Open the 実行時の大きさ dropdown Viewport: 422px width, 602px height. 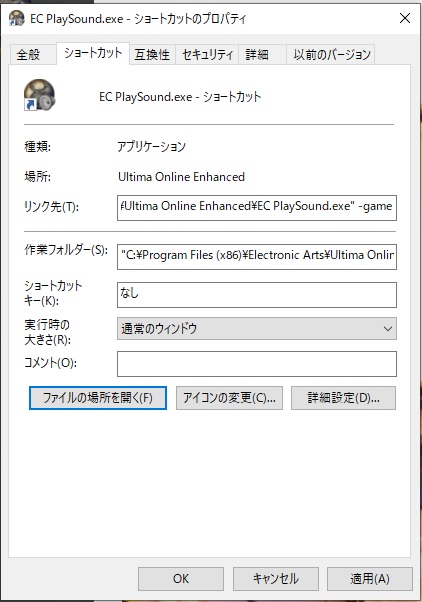click(257, 329)
